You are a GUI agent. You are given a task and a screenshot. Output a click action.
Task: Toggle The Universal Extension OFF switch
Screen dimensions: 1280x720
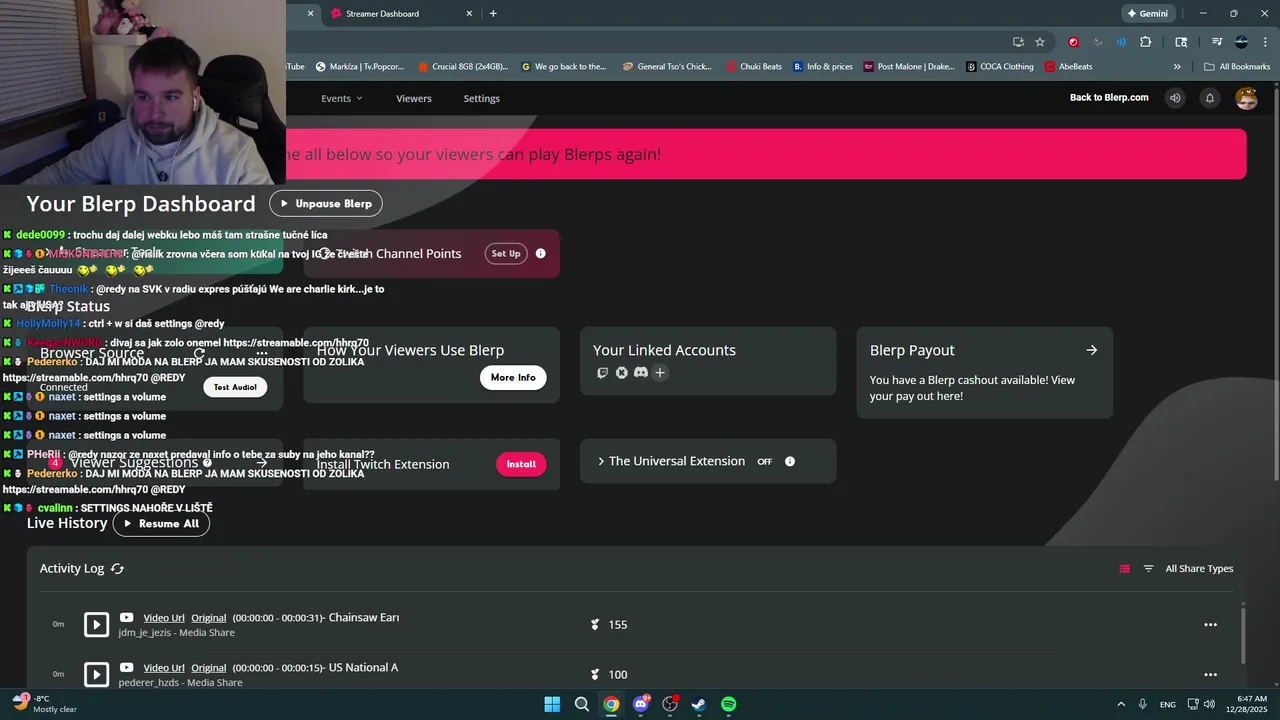click(765, 462)
